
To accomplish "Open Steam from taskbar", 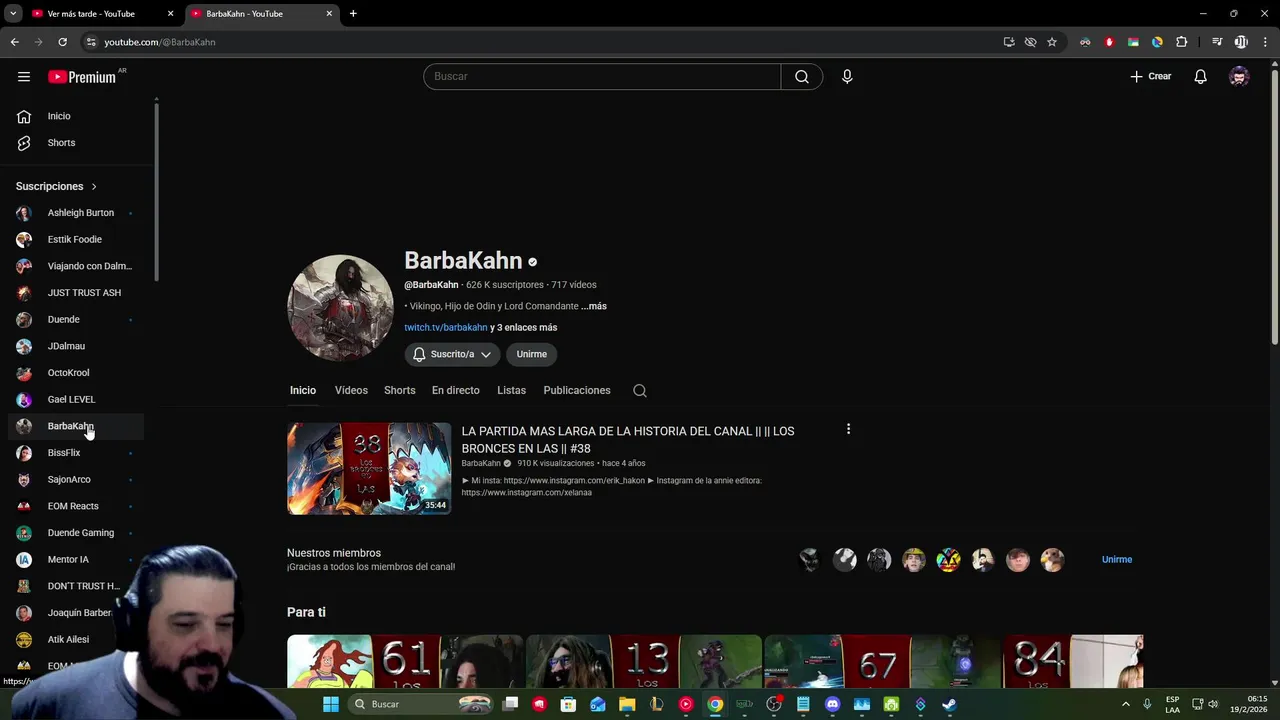I will point(949,704).
